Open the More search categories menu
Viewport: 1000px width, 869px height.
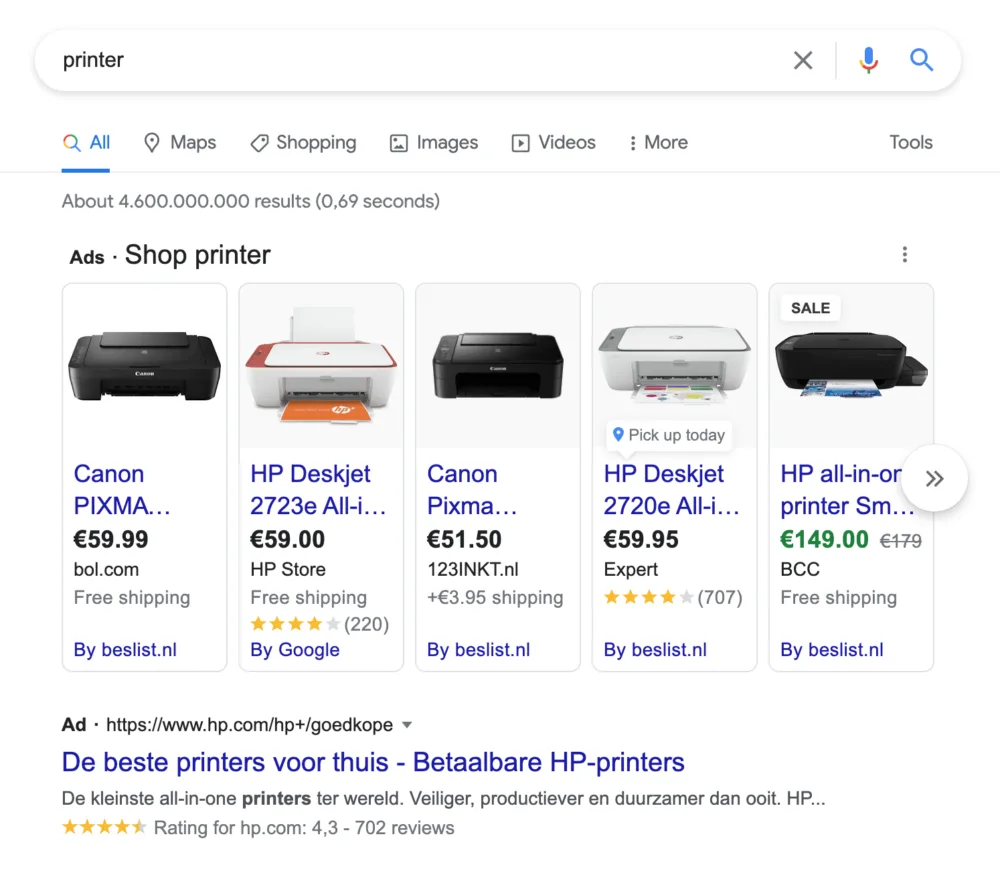tap(658, 143)
